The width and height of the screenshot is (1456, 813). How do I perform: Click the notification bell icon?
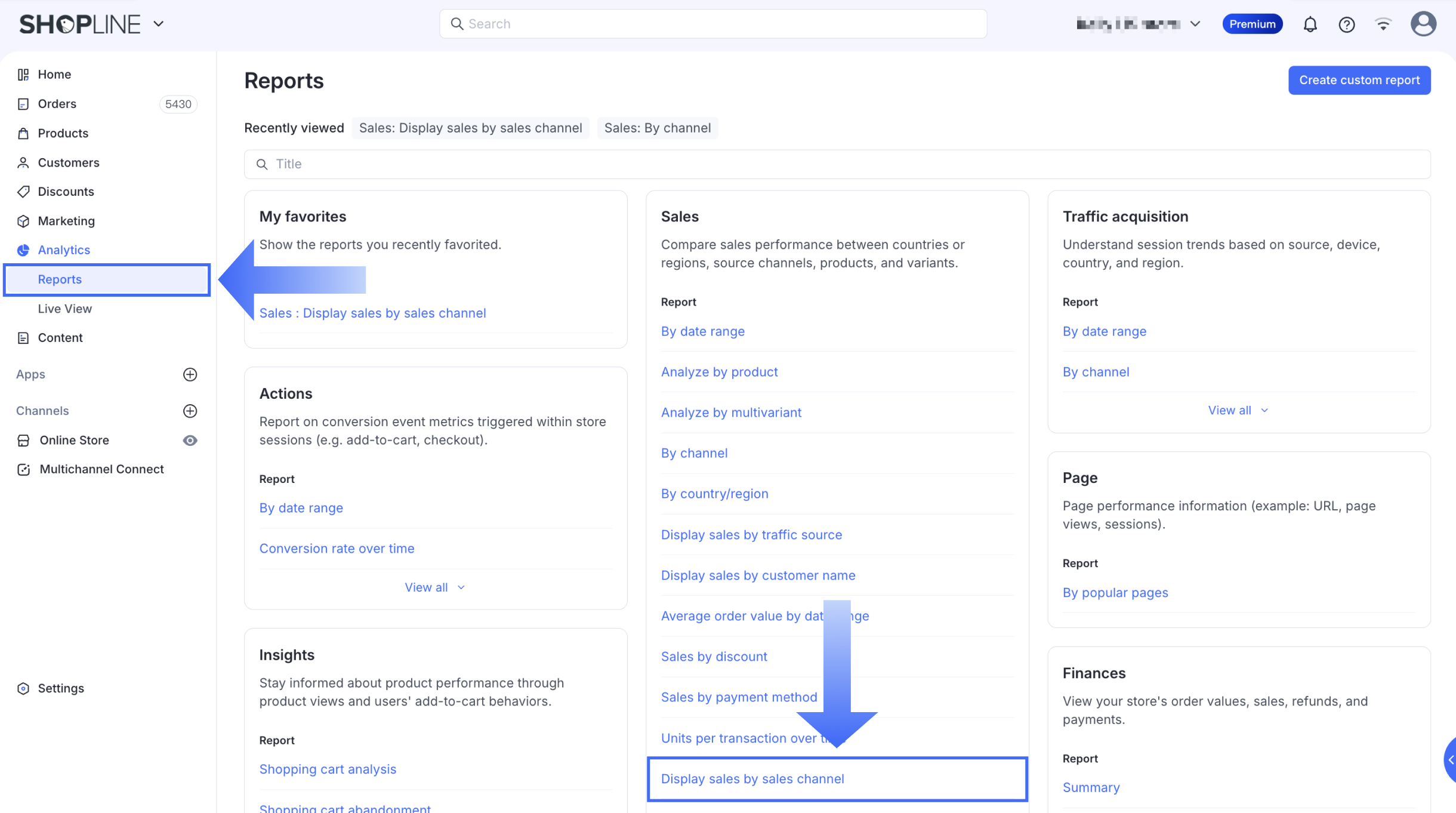(1310, 24)
